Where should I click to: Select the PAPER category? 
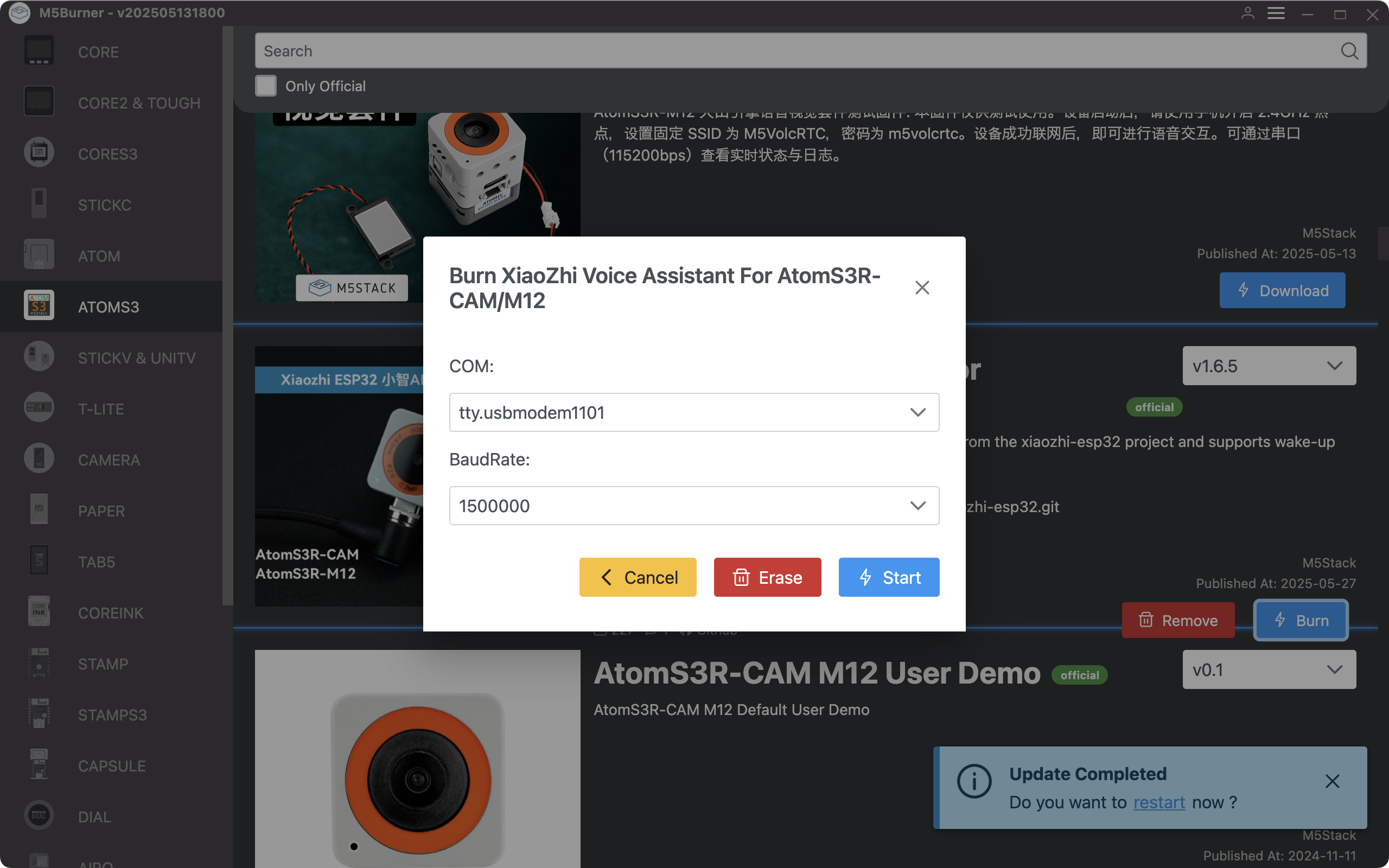pos(111,510)
